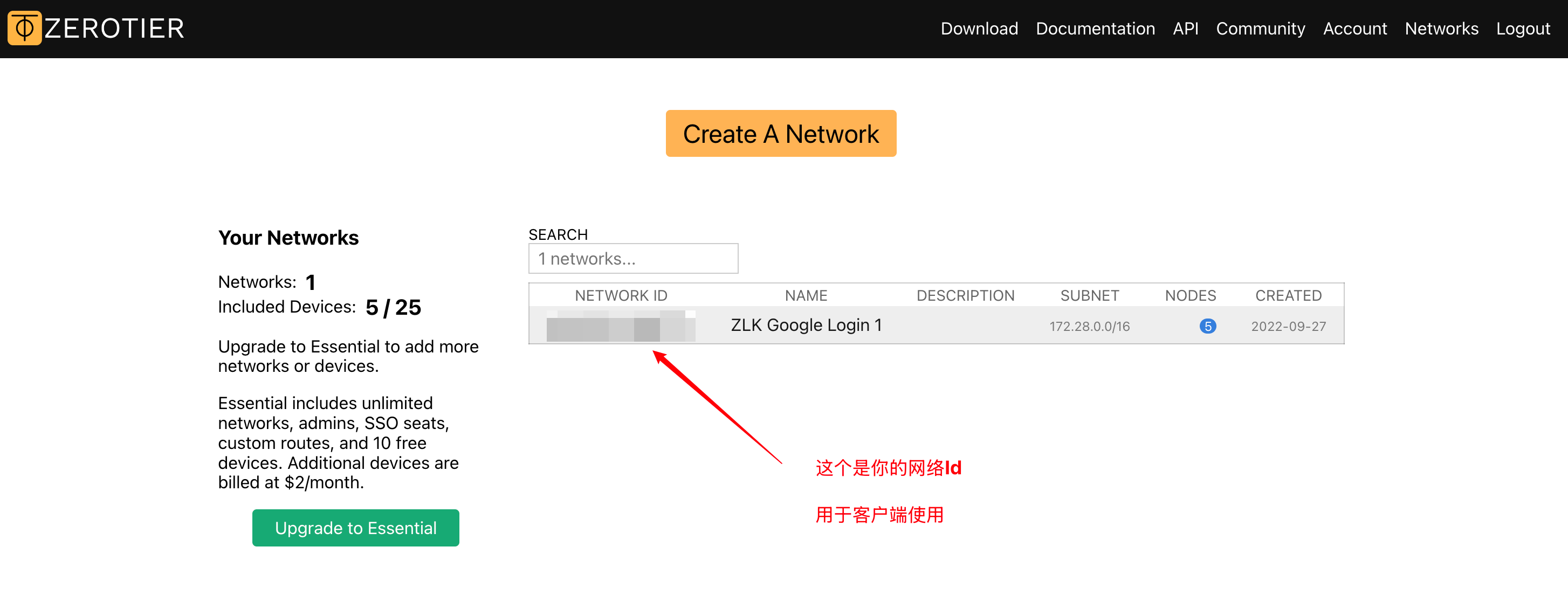Viewport: 1568px width, 609px height.
Task: Focus the network search input field
Action: (x=632, y=259)
